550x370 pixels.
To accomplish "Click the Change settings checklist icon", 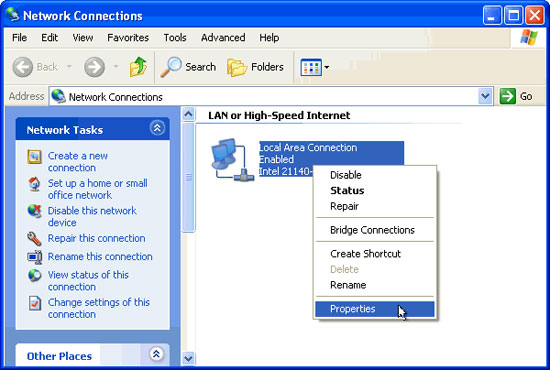I will [35, 303].
